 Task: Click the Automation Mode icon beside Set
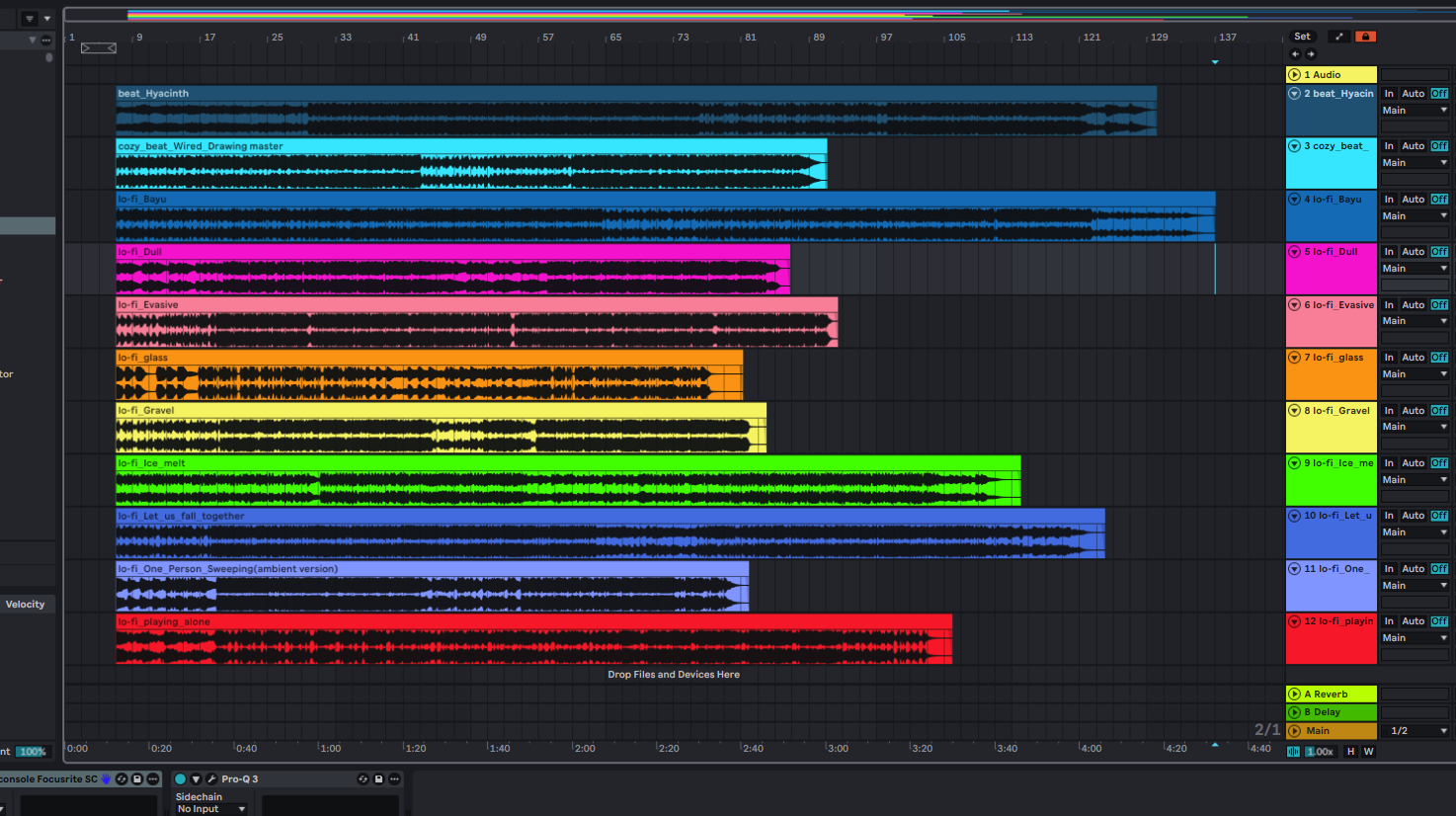point(1339,37)
